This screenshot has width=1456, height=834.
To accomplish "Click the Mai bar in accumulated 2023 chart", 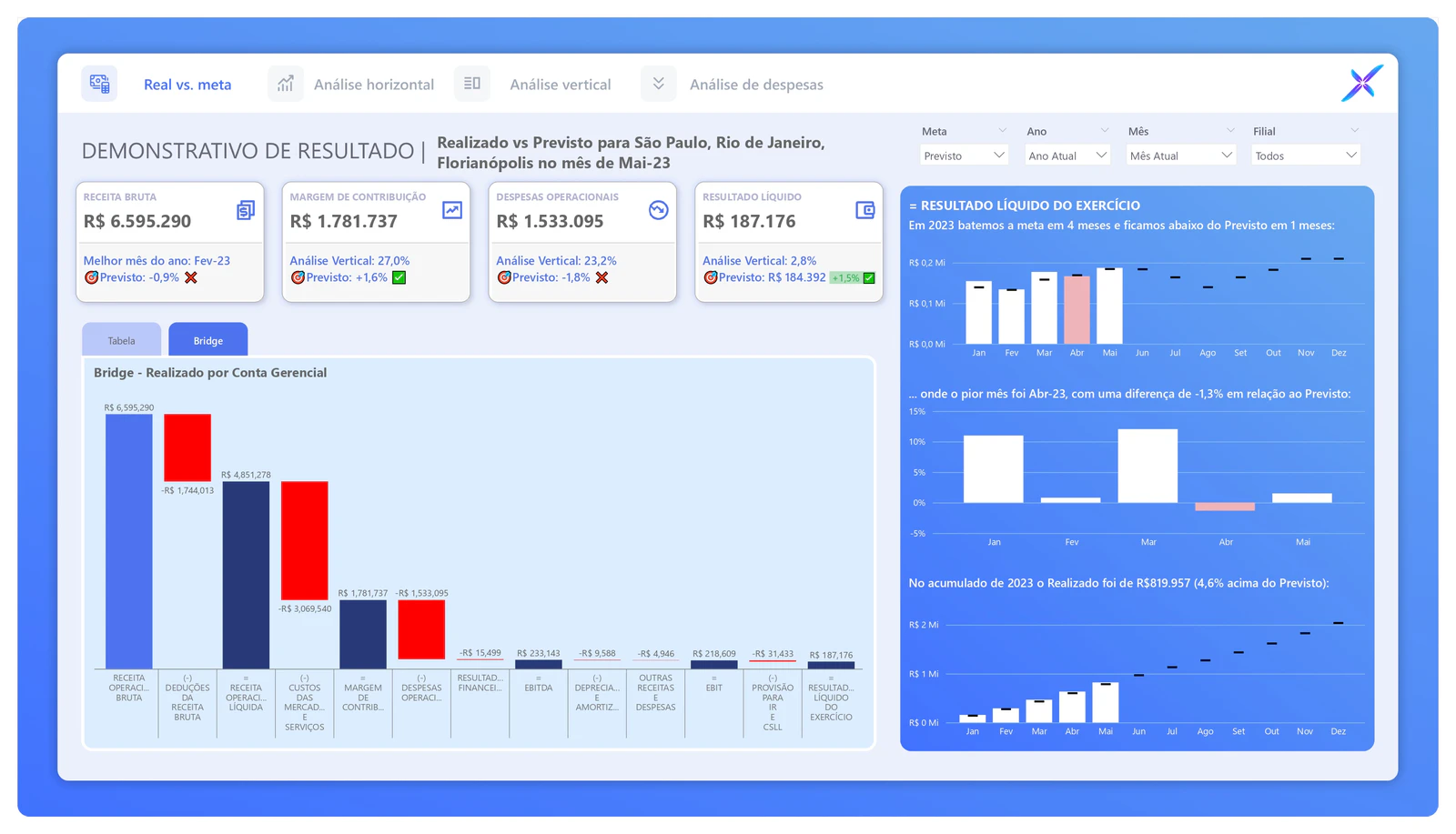I will tap(1106, 703).
